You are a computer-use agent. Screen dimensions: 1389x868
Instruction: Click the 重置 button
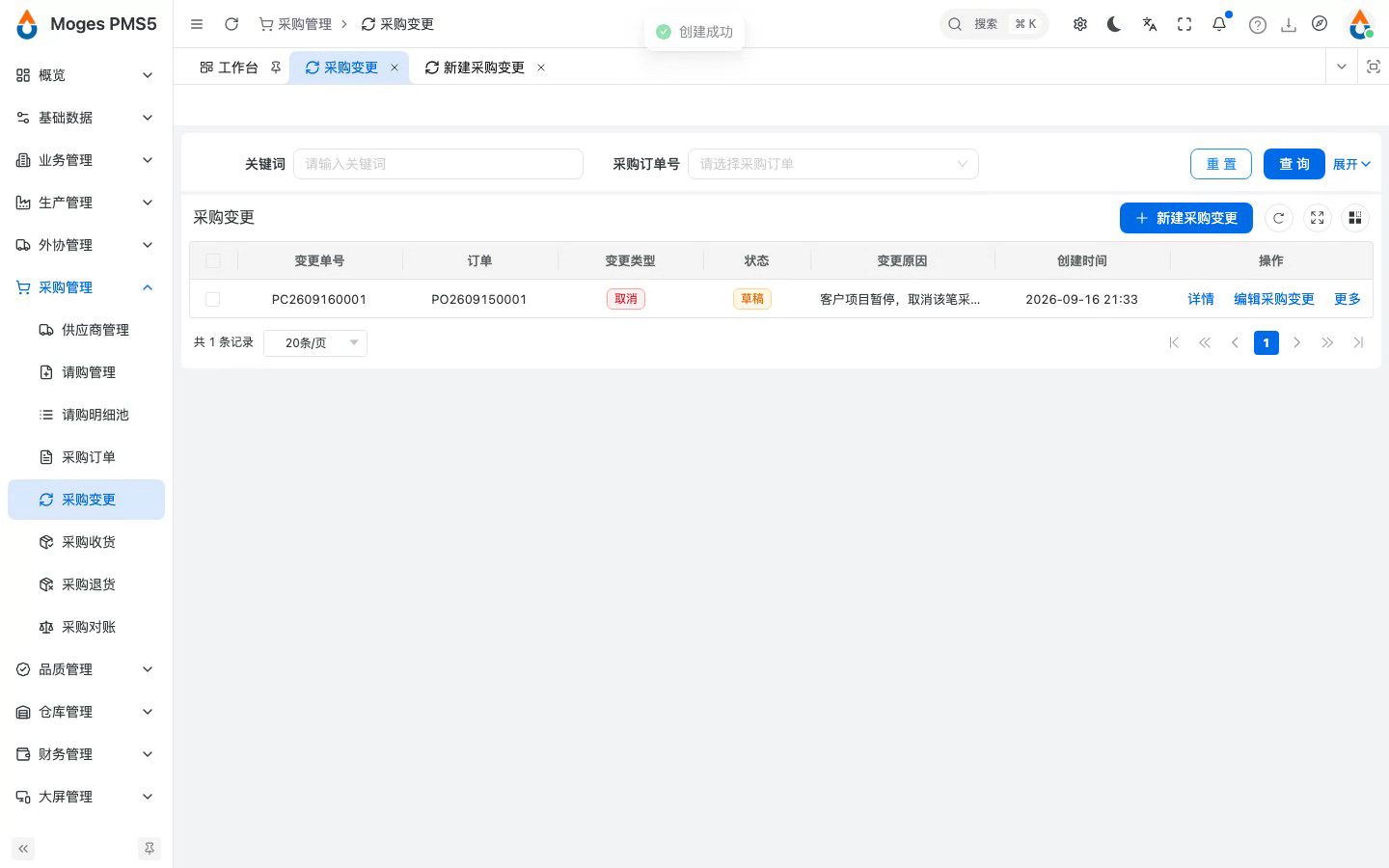pyautogui.click(x=1221, y=164)
